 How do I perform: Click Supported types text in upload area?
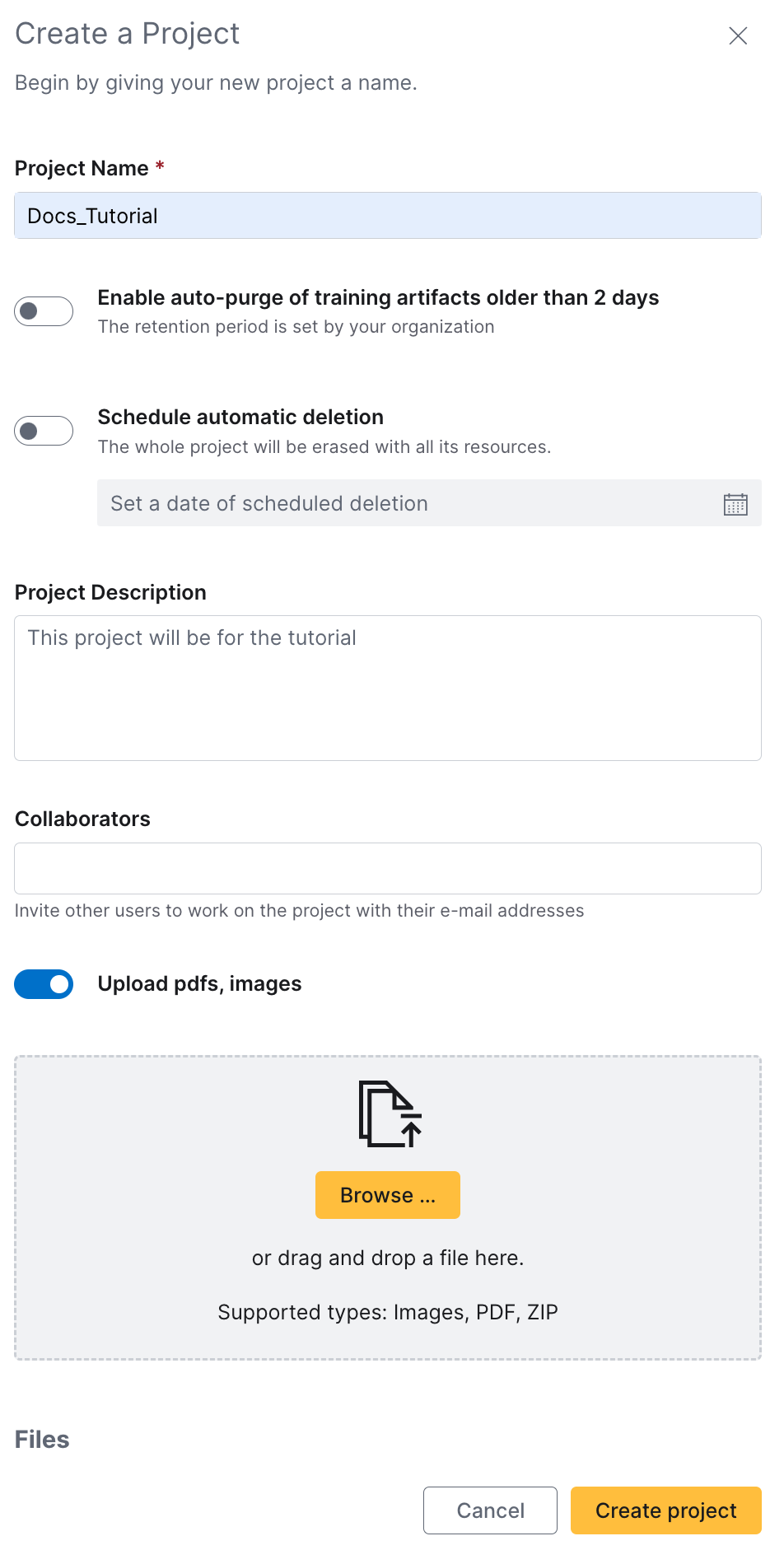click(388, 1312)
